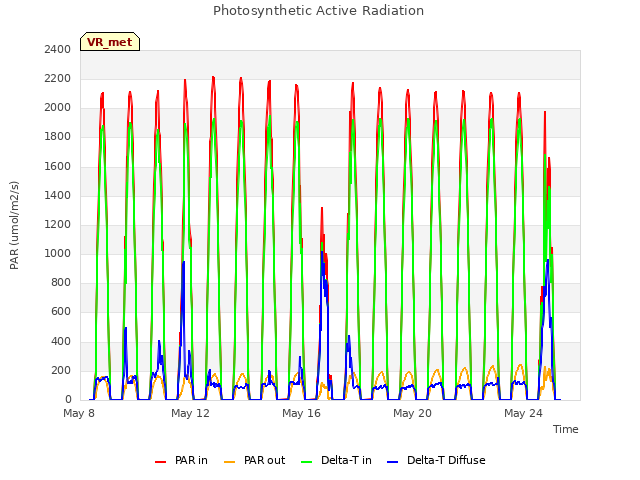640x480 pixels.
Task: Toggle the Delta-T Diffuse legend entry
Action: [x=436, y=460]
